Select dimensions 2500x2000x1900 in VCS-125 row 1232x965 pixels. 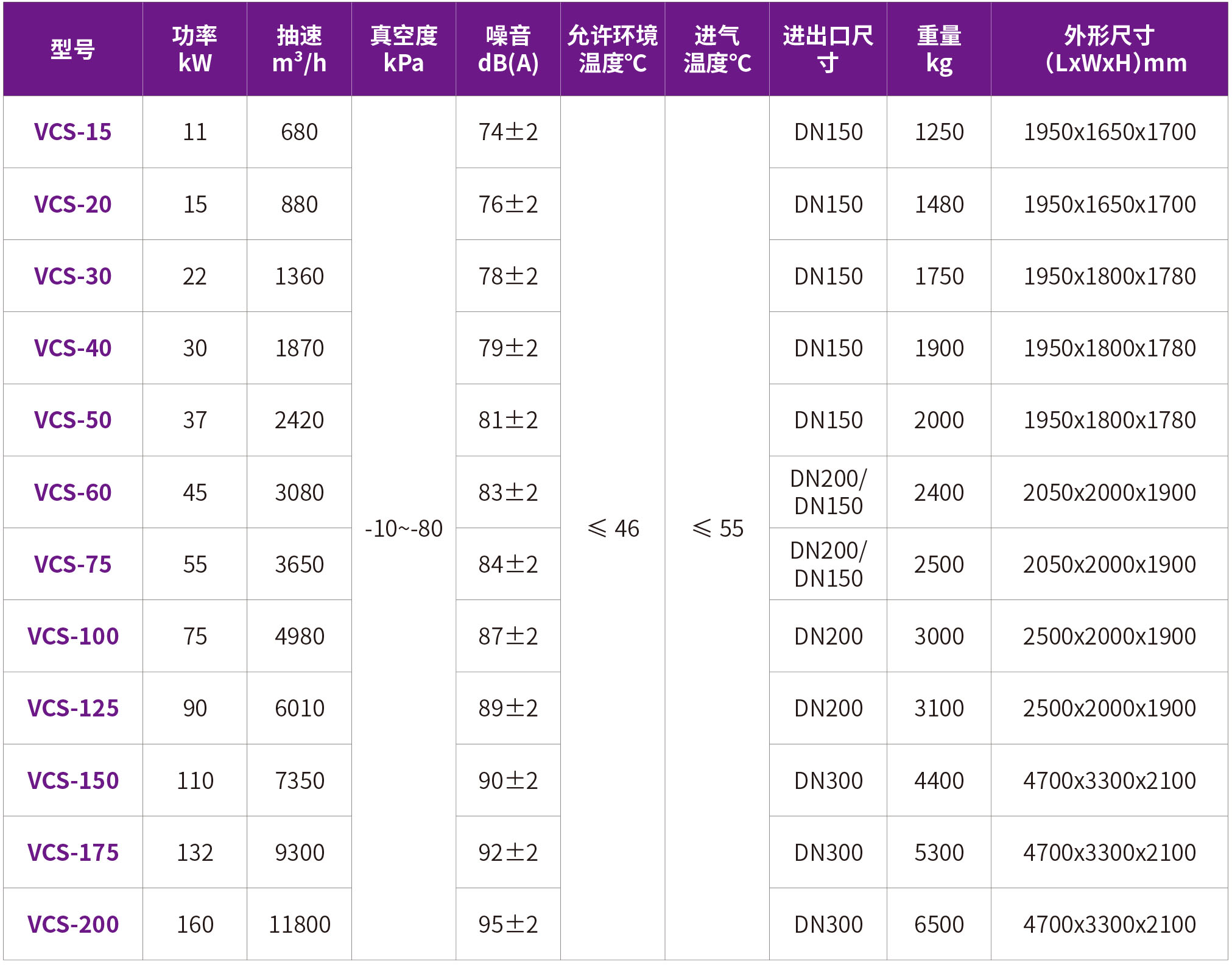pos(1110,709)
